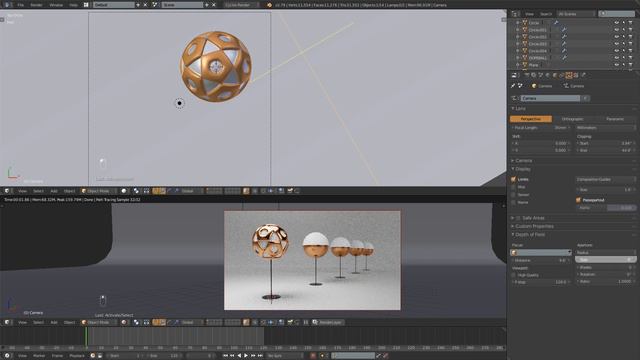Toggle selectability cursor icon for Circle.002
The width and height of the screenshot is (640, 360).
click(x=624, y=37)
